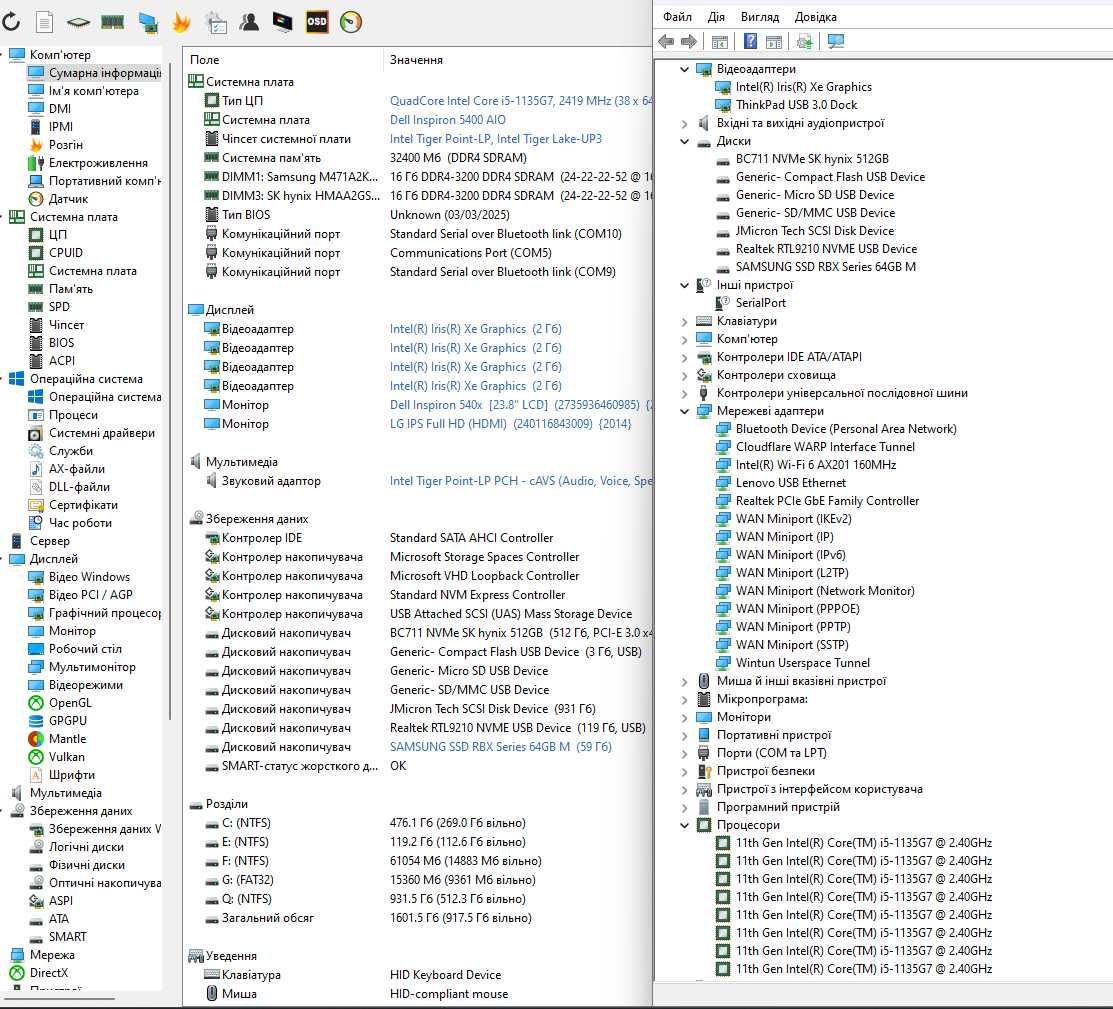Collapse the Диски node in Device Manager
Screen dimensions: 1113x1009
[684, 141]
